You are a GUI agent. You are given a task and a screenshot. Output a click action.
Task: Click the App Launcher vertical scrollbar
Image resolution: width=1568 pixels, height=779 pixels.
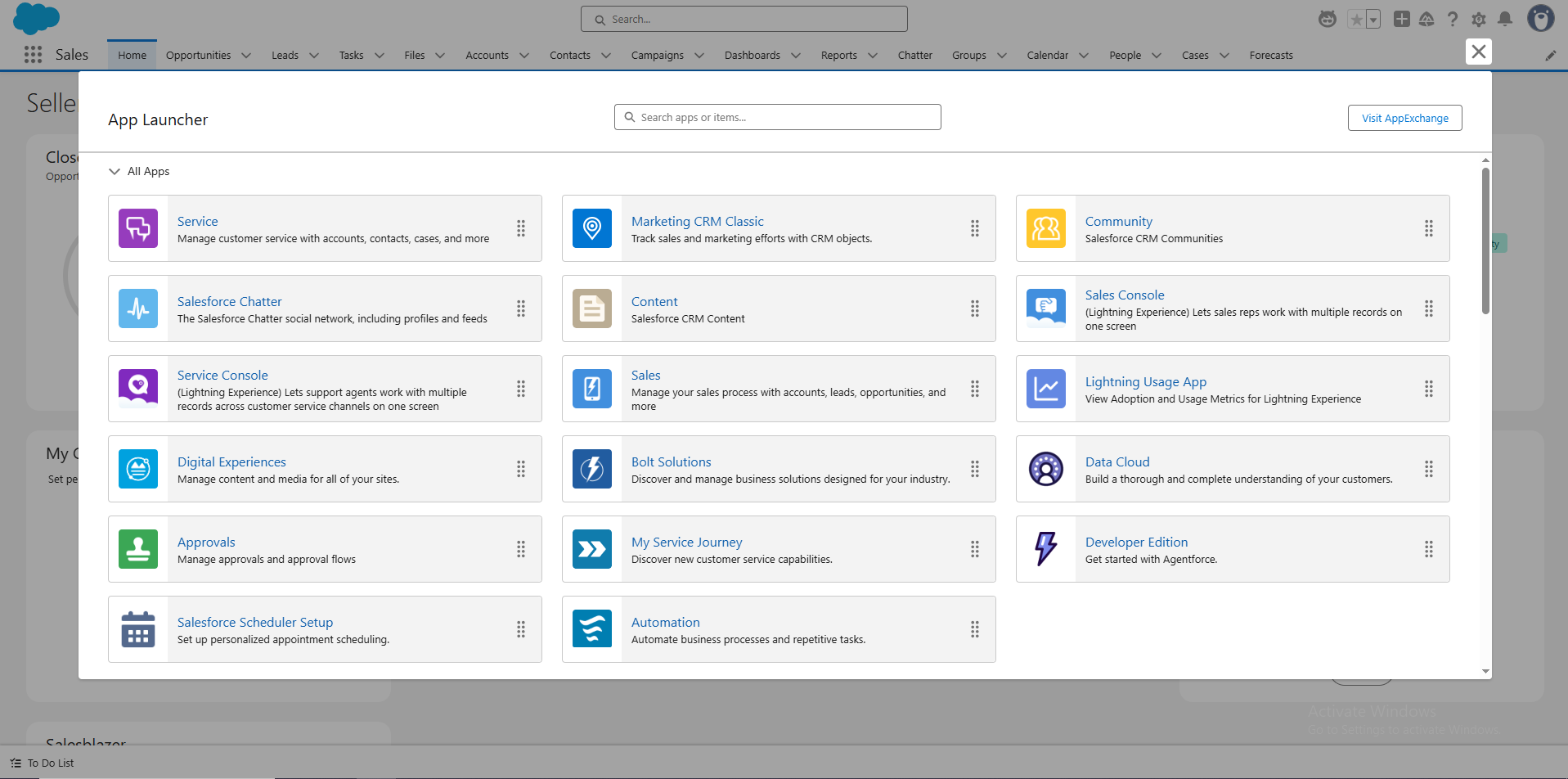[1485, 241]
